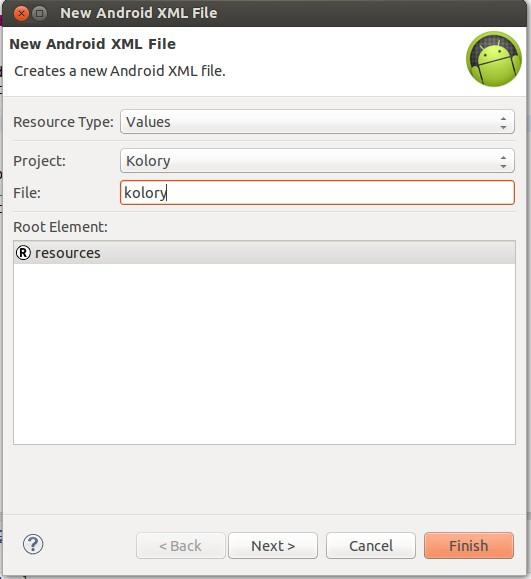Open the help question mark icon
Screen dimensions: 531x579
33,544
